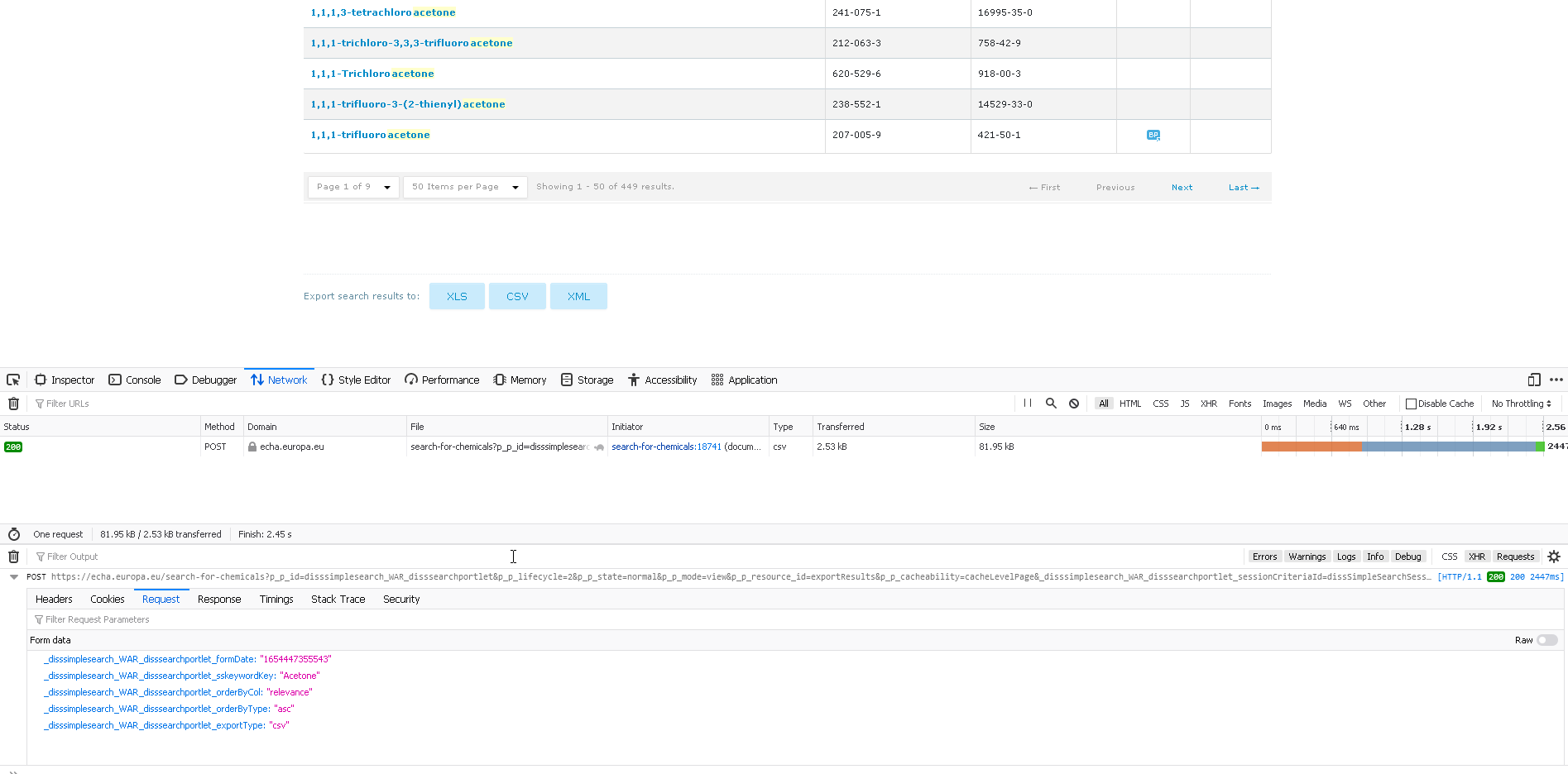Sort requests by the Transferred column header

coord(894,427)
